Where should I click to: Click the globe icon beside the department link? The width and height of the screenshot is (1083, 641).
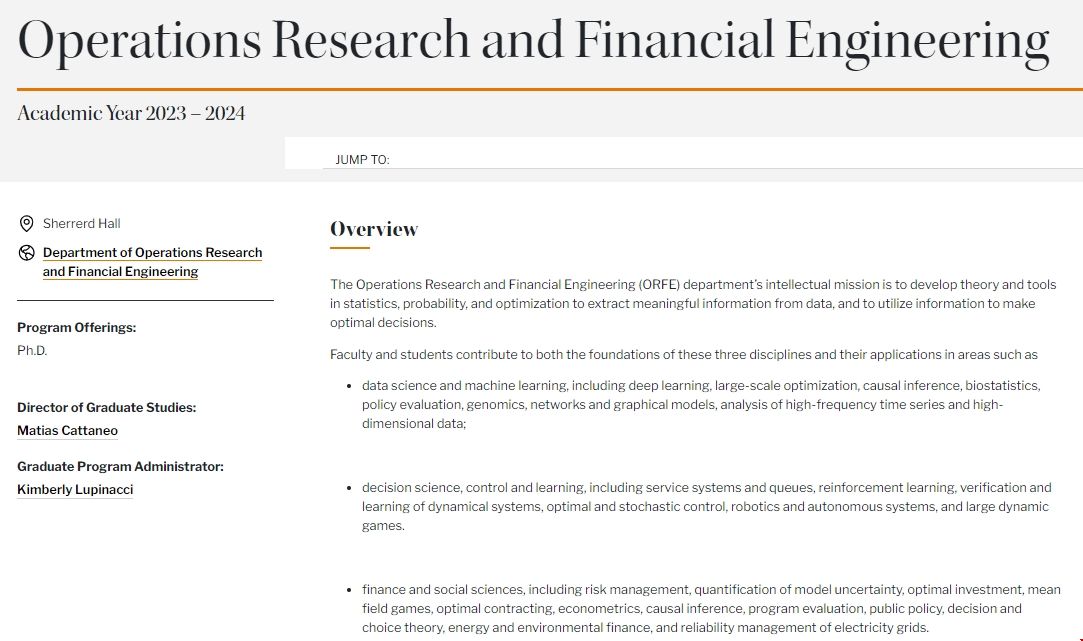coord(27,253)
